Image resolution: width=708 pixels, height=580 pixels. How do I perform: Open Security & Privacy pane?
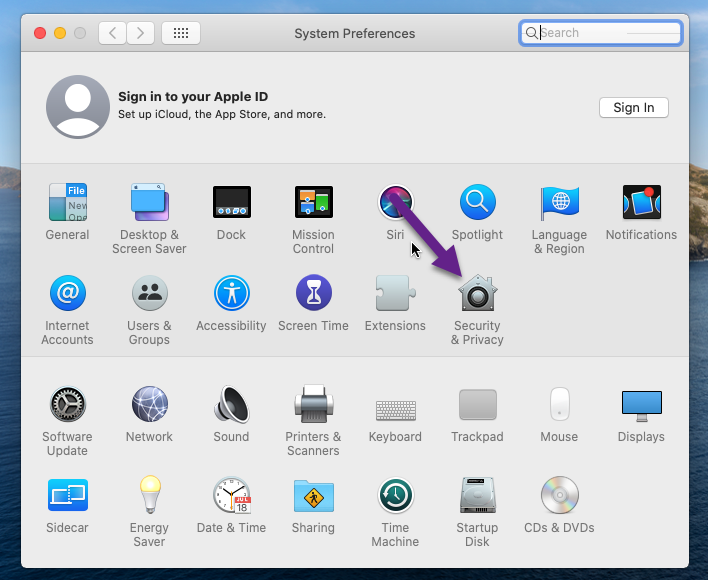[x=477, y=293]
